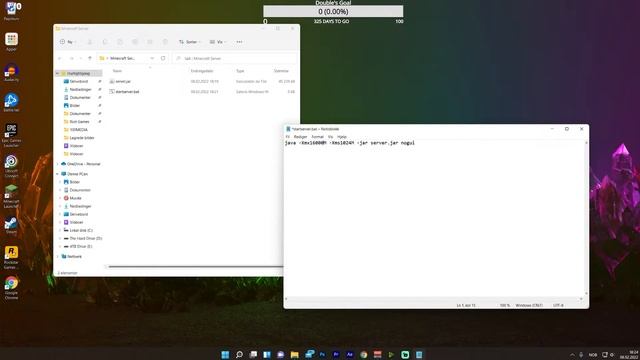Open Musikk under Denne PCen
The image size is (640, 360).
click(x=75, y=198)
